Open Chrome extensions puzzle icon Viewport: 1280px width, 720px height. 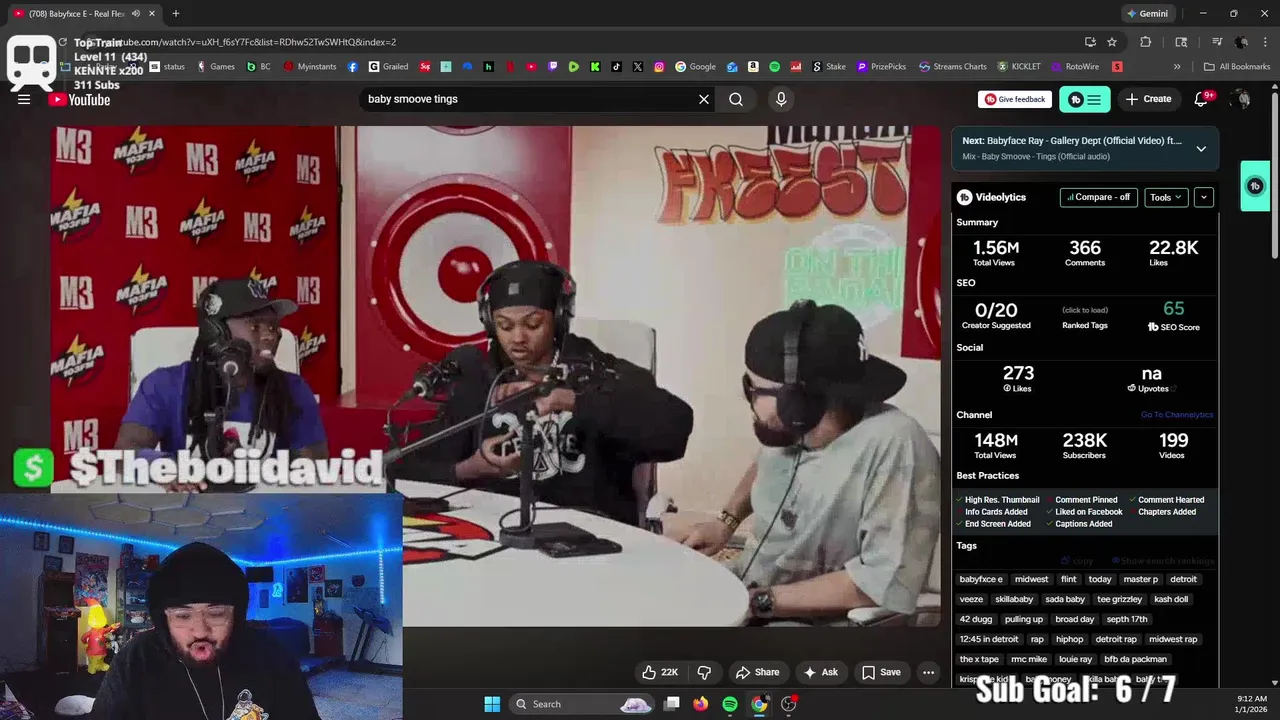click(x=1146, y=42)
